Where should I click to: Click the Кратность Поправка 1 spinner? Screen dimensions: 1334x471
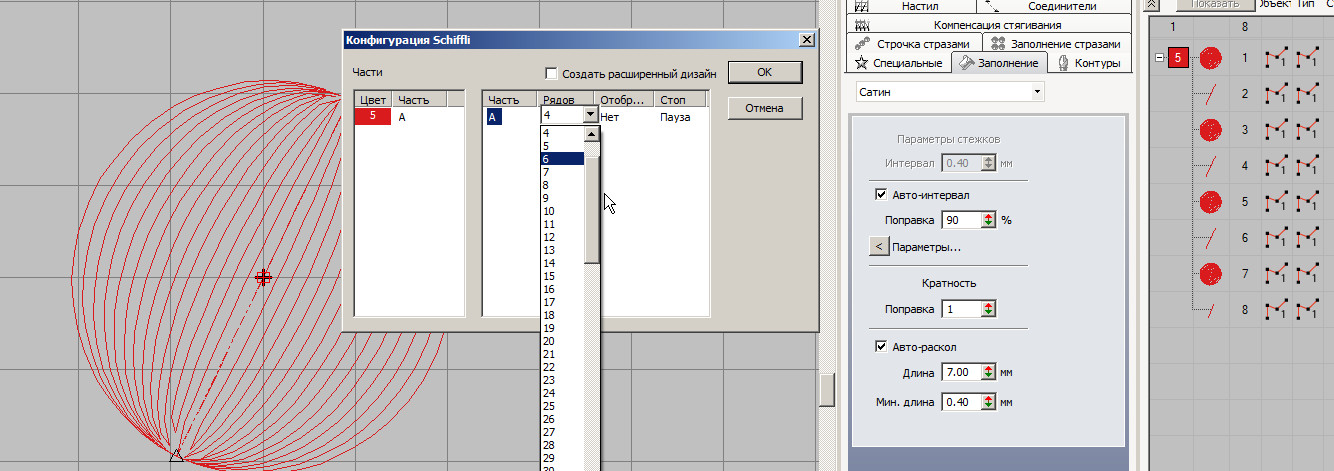coord(989,309)
